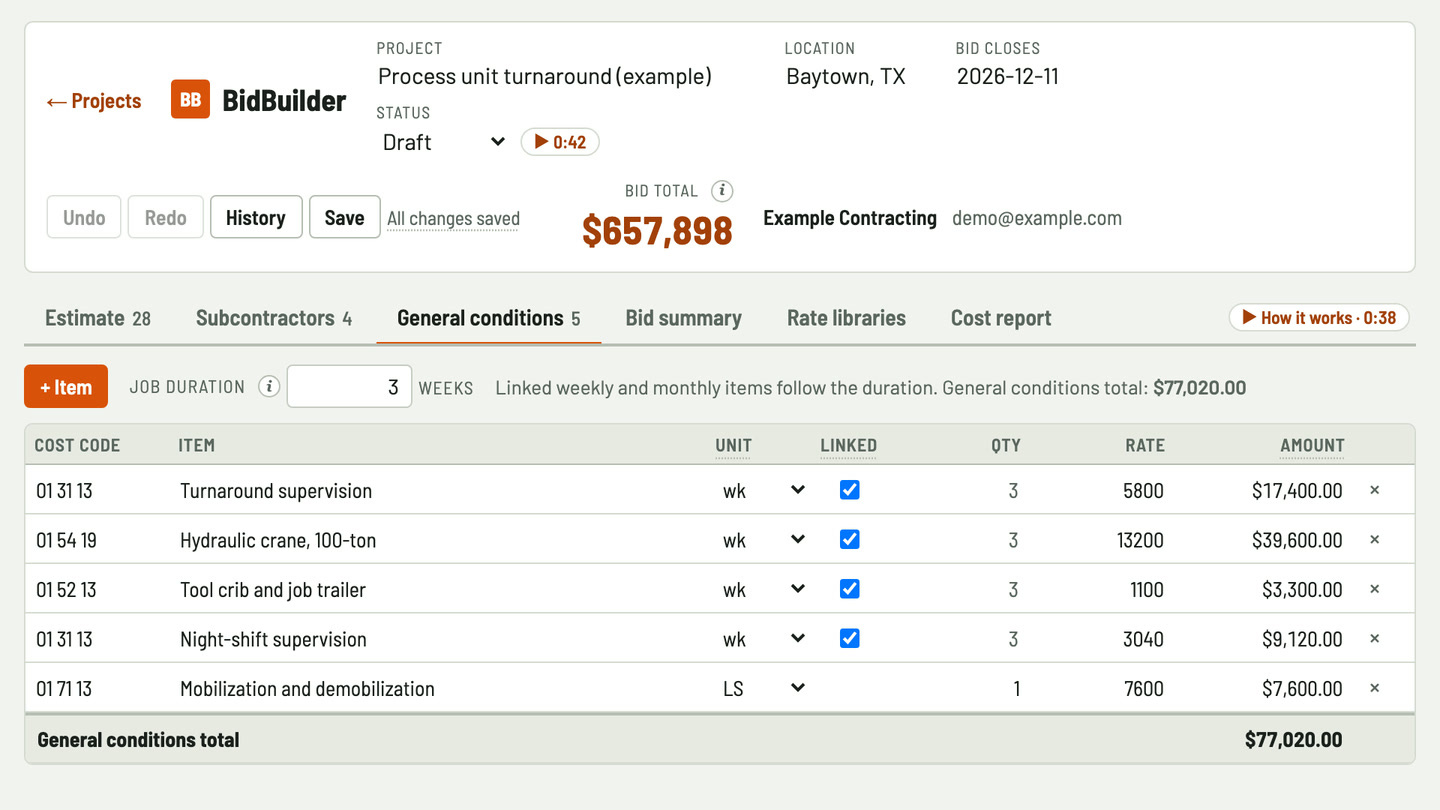Switch to the Subcontractors tab
The width and height of the screenshot is (1440, 810).
(274, 318)
